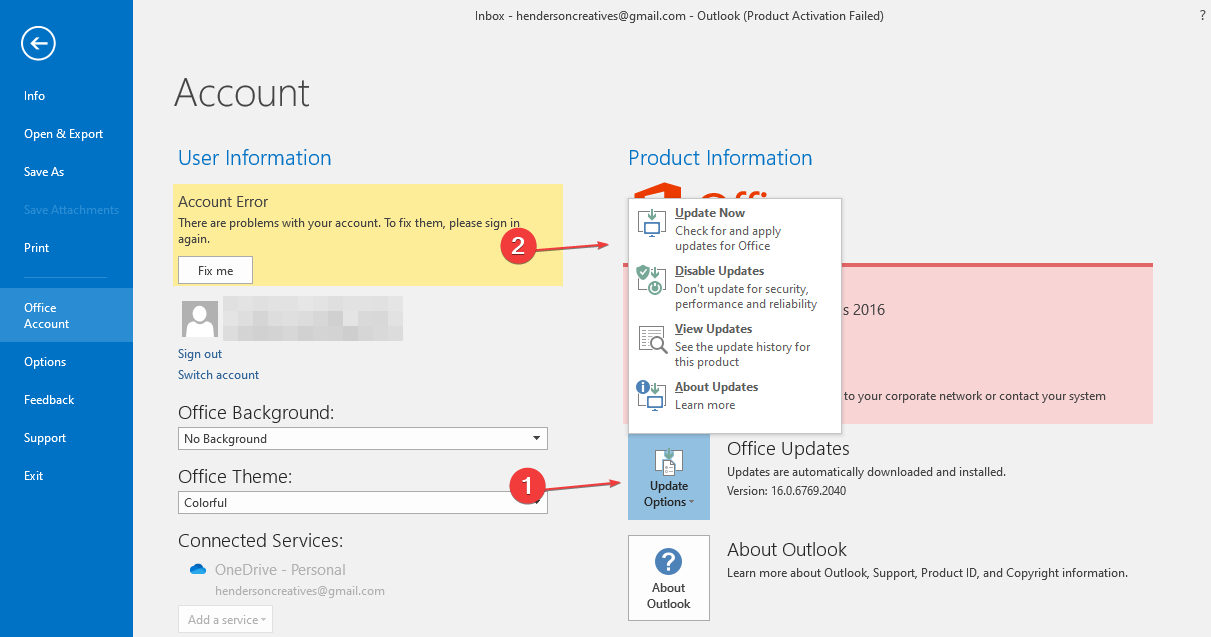
Task: Select About Updates menu entry
Action: coord(735,396)
